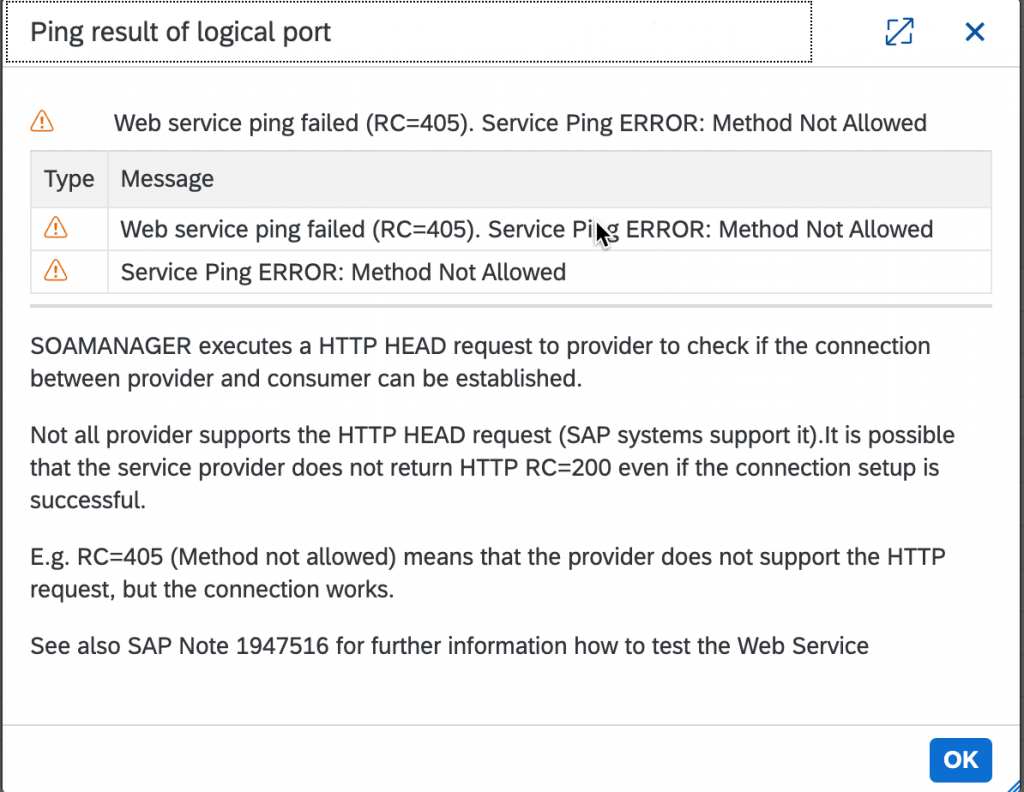Click the warning icon beside top ping message
Screen dimensions: 1024x792
pos(42,121)
